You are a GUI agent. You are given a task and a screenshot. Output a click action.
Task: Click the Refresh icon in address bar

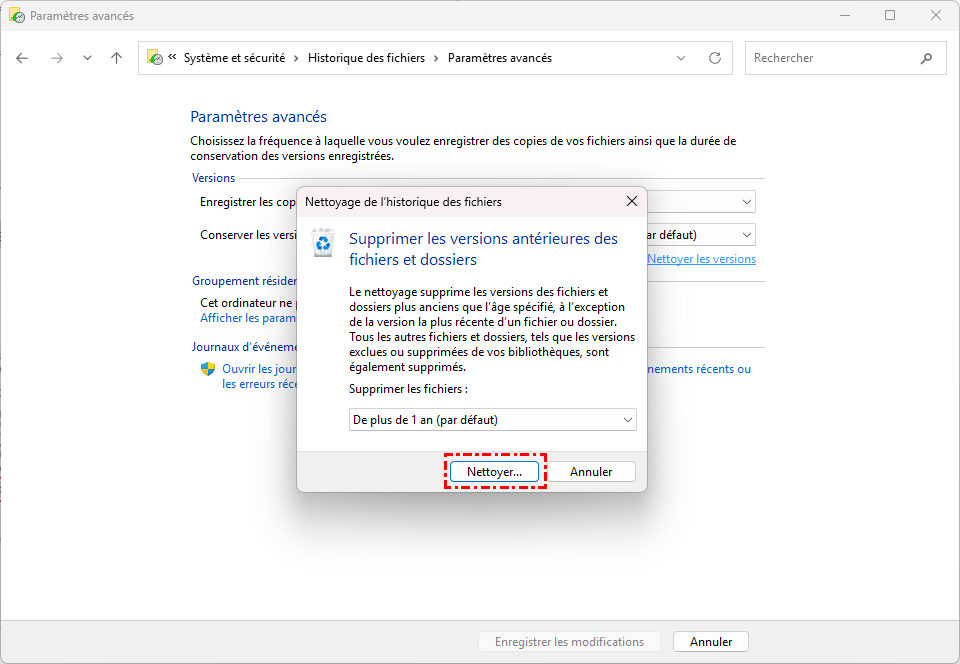coord(714,58)
